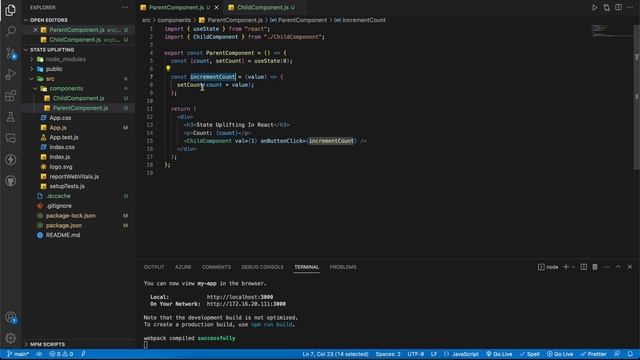
Task: Close the ParentComponent.js tab
Action: (x=217, y=7)
